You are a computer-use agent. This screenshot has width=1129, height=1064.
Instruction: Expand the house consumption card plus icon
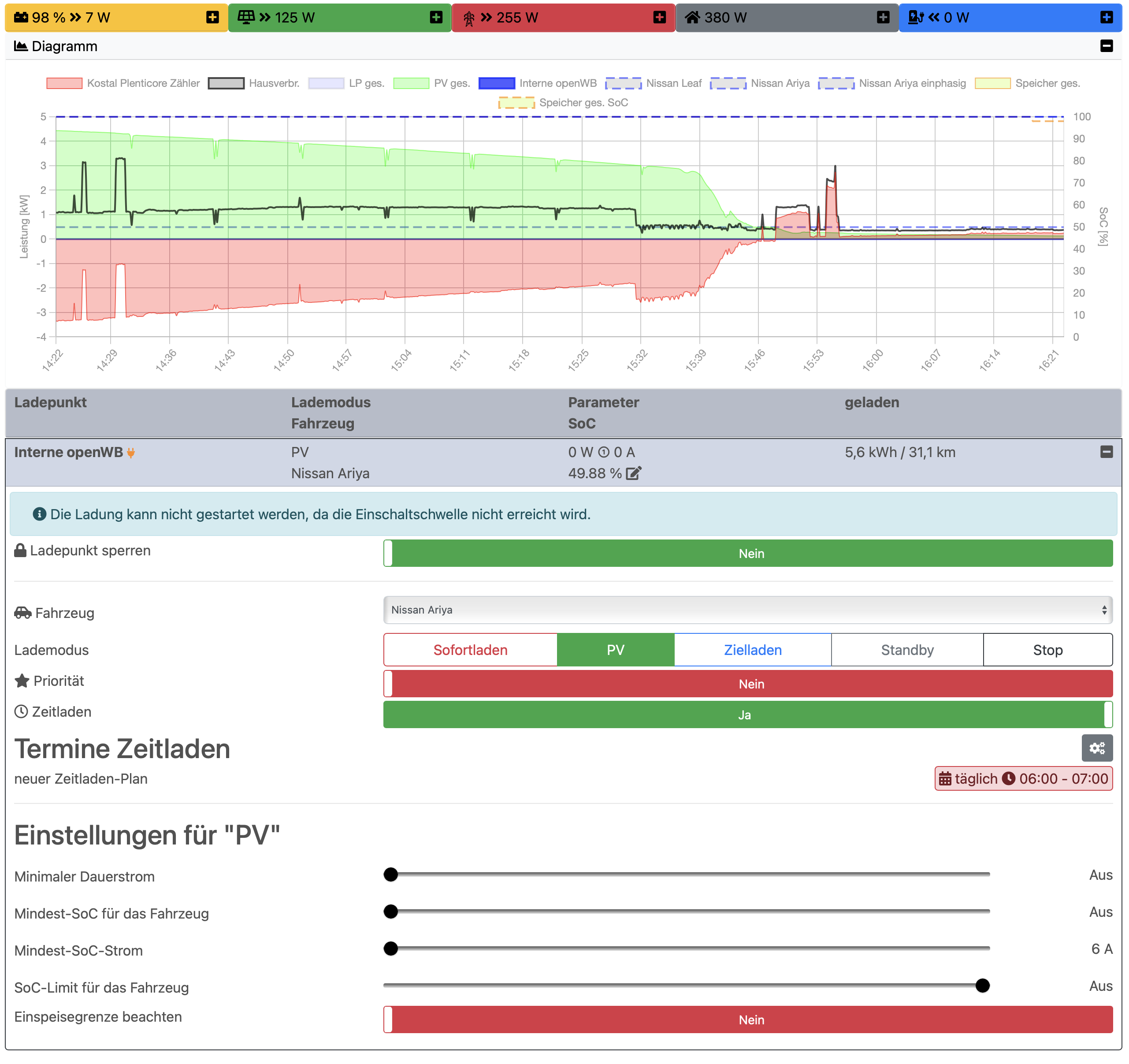point(883,18)
